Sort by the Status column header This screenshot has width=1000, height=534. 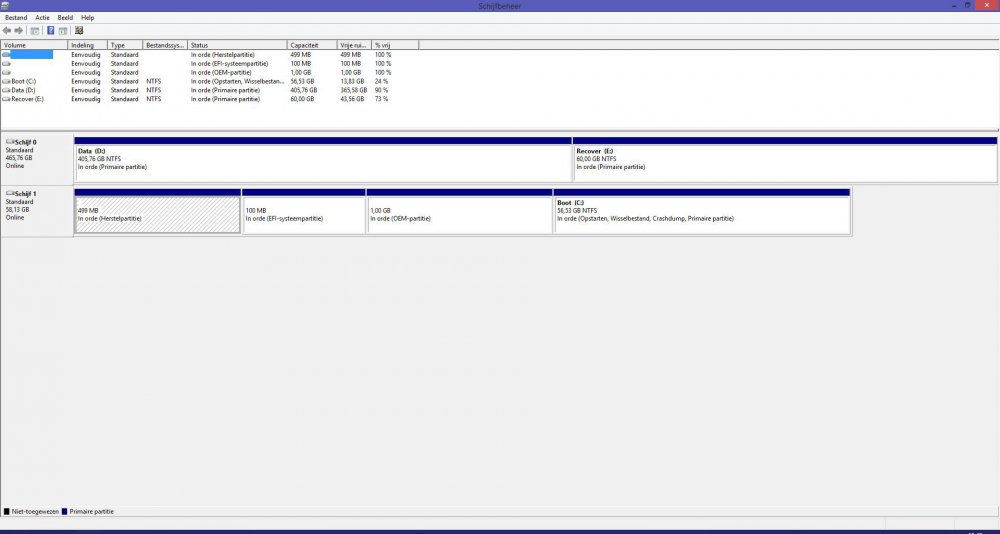point(238,45)
